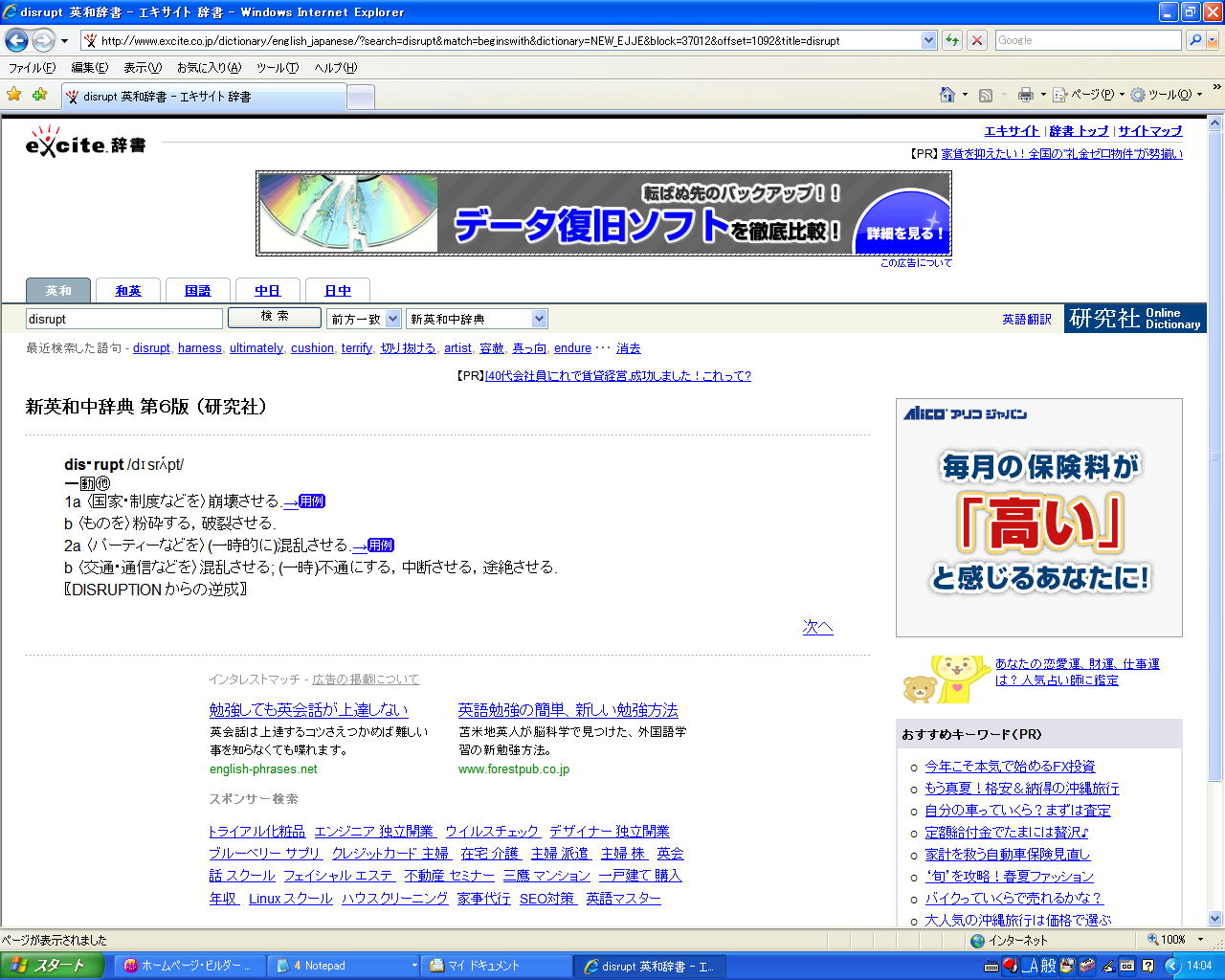Click the browser Back arrow button
Viewport: 1225px width, 980px height.
pyautogui.click(x=16, y=40)
